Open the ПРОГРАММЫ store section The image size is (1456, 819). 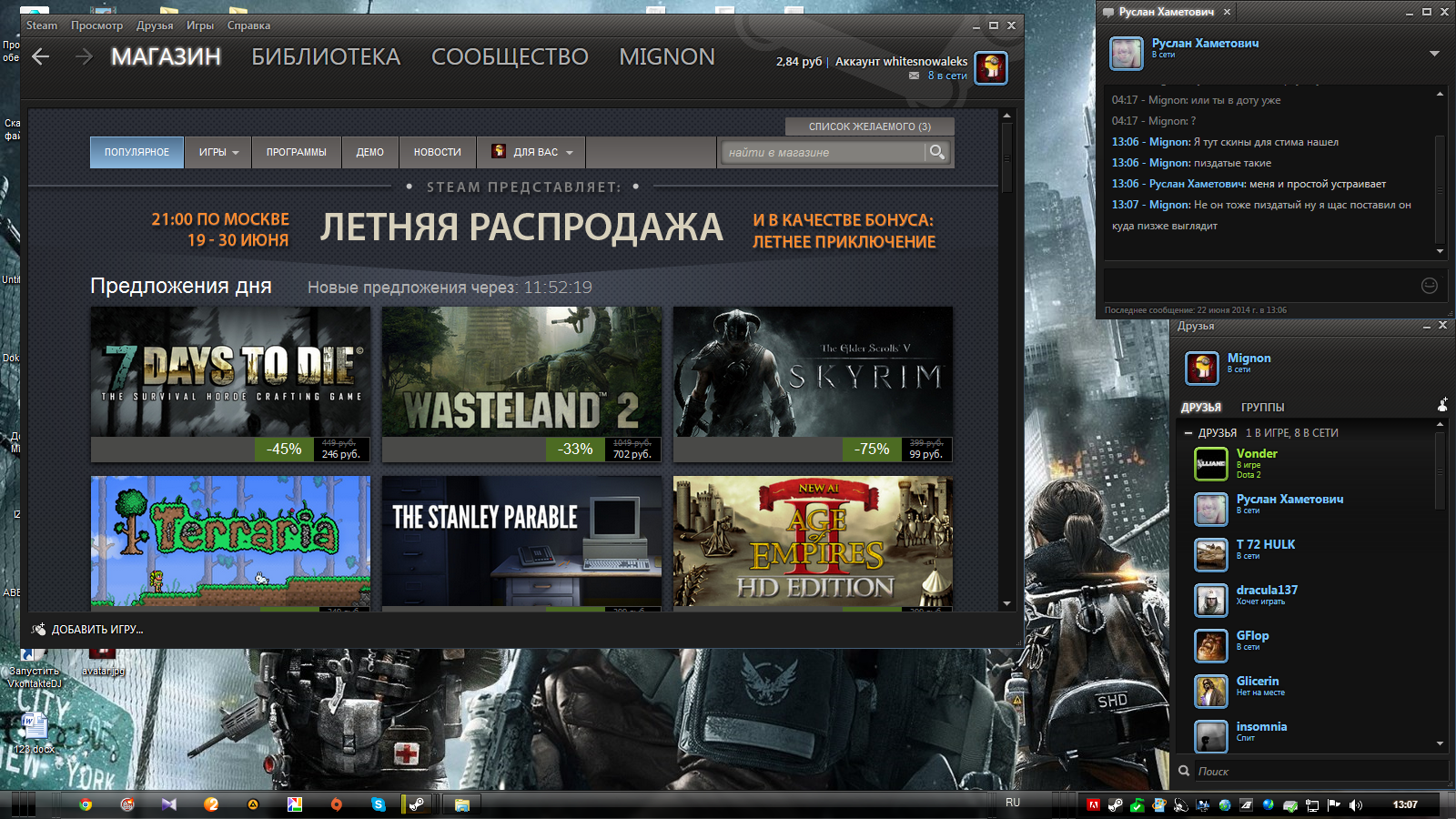click(297, 152)
